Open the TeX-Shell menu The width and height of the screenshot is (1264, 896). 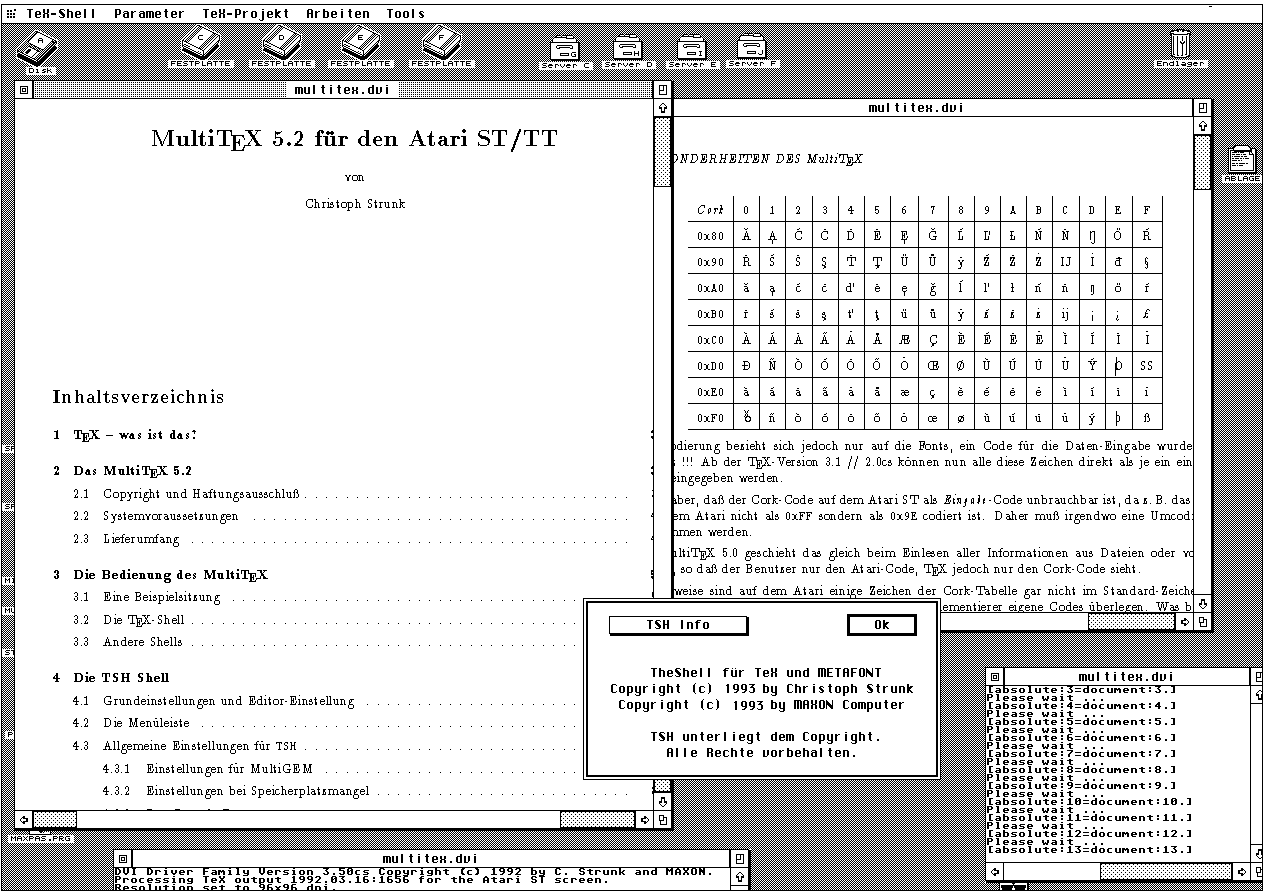[61, 14]
